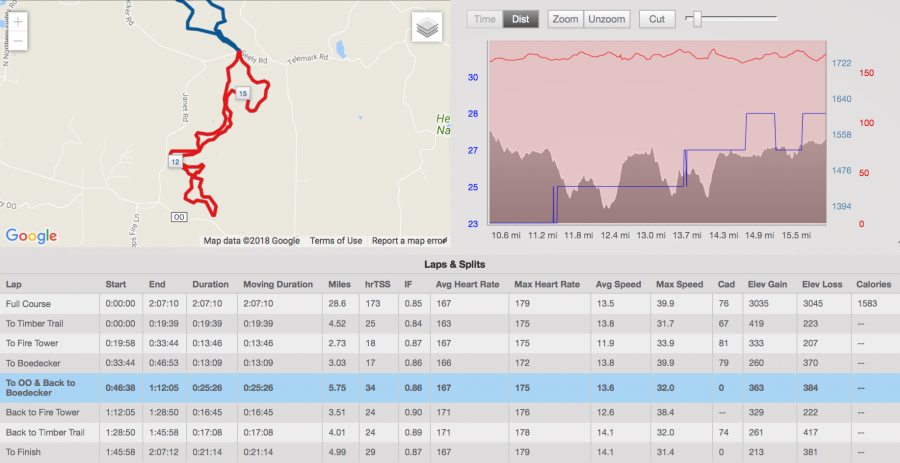900x463 pixels.
Task: Click the elevation profile chart area
Action: click(x=657, y=132)
